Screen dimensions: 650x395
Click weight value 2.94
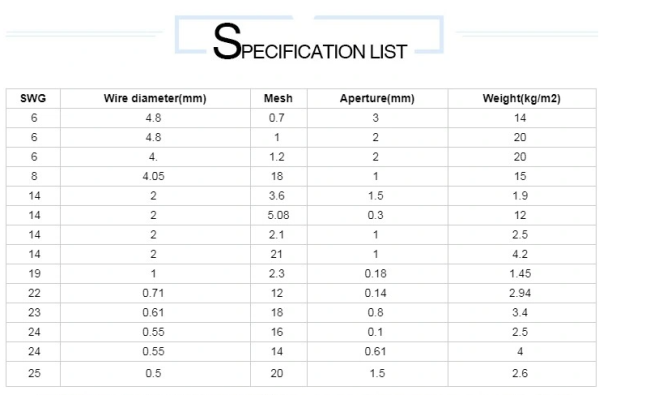(x=520, y=293)
